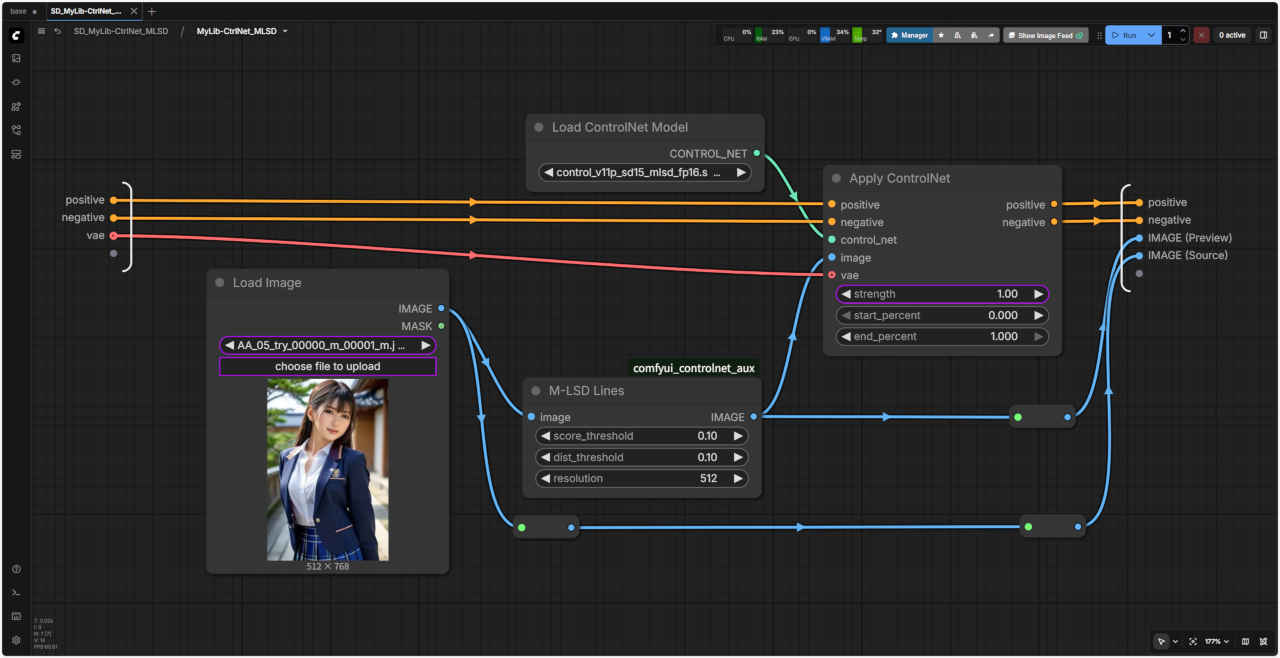Image resolution: width=1280 pixels, height=658 pixels.
Task: Click the undo back arrow icon
Action: 58,32
